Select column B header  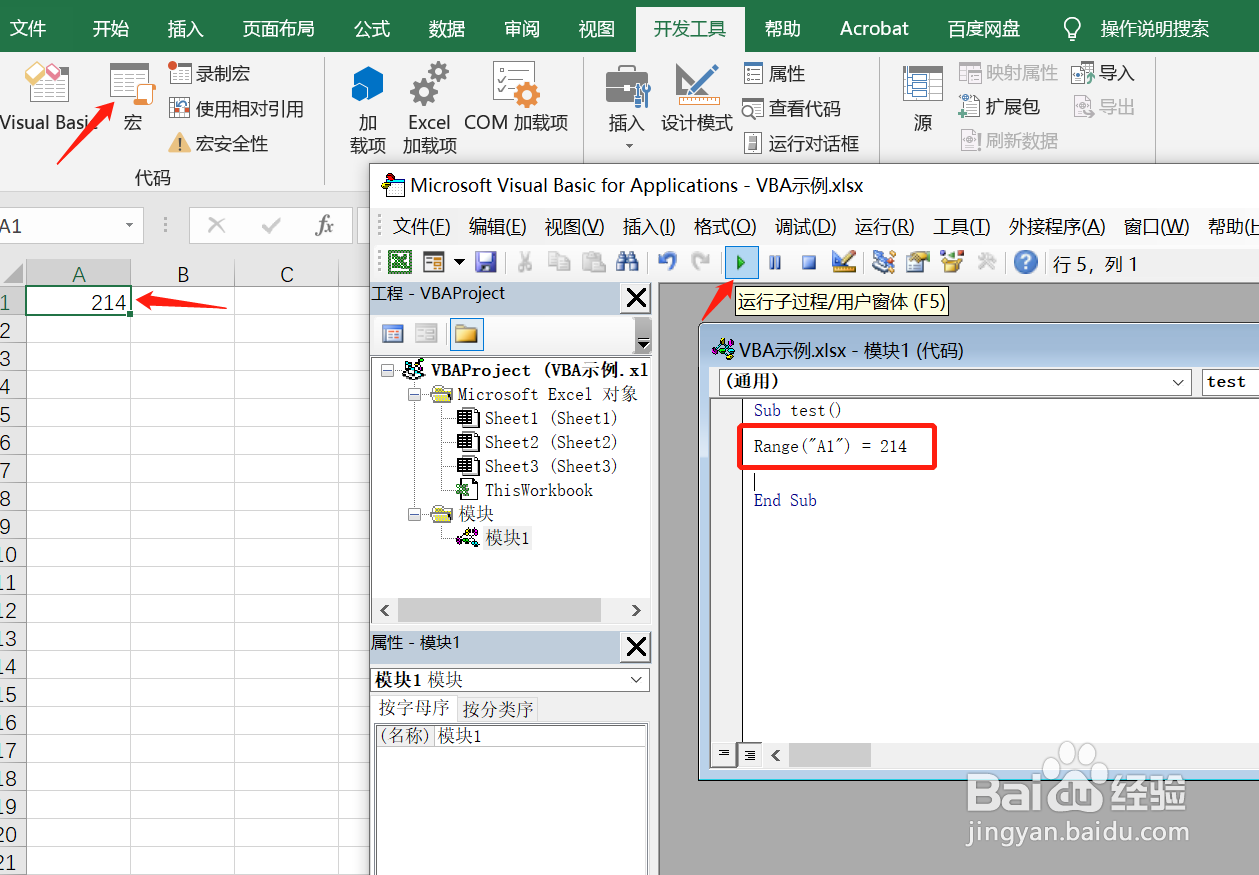pyautogui.click(x=183, y=274)
